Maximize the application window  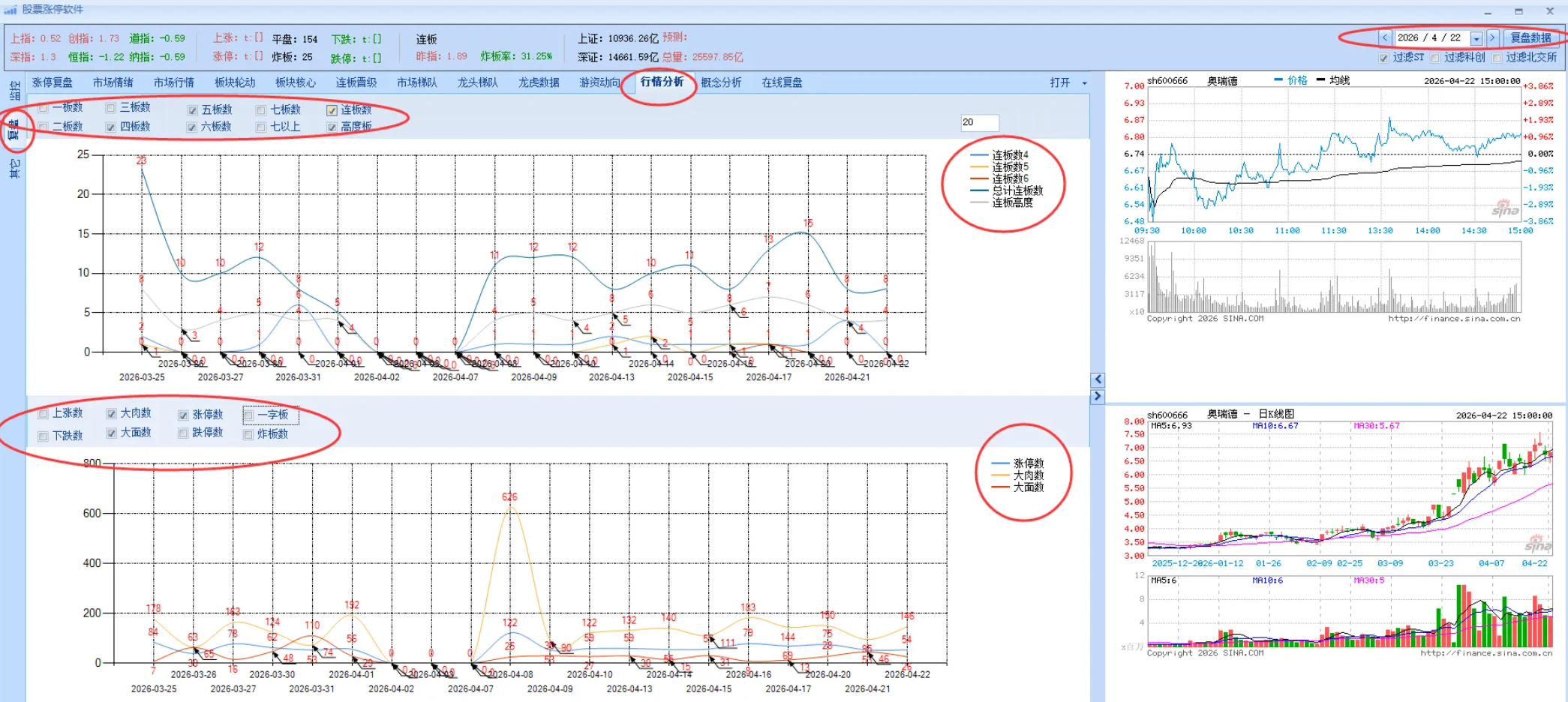[1518, 11]
